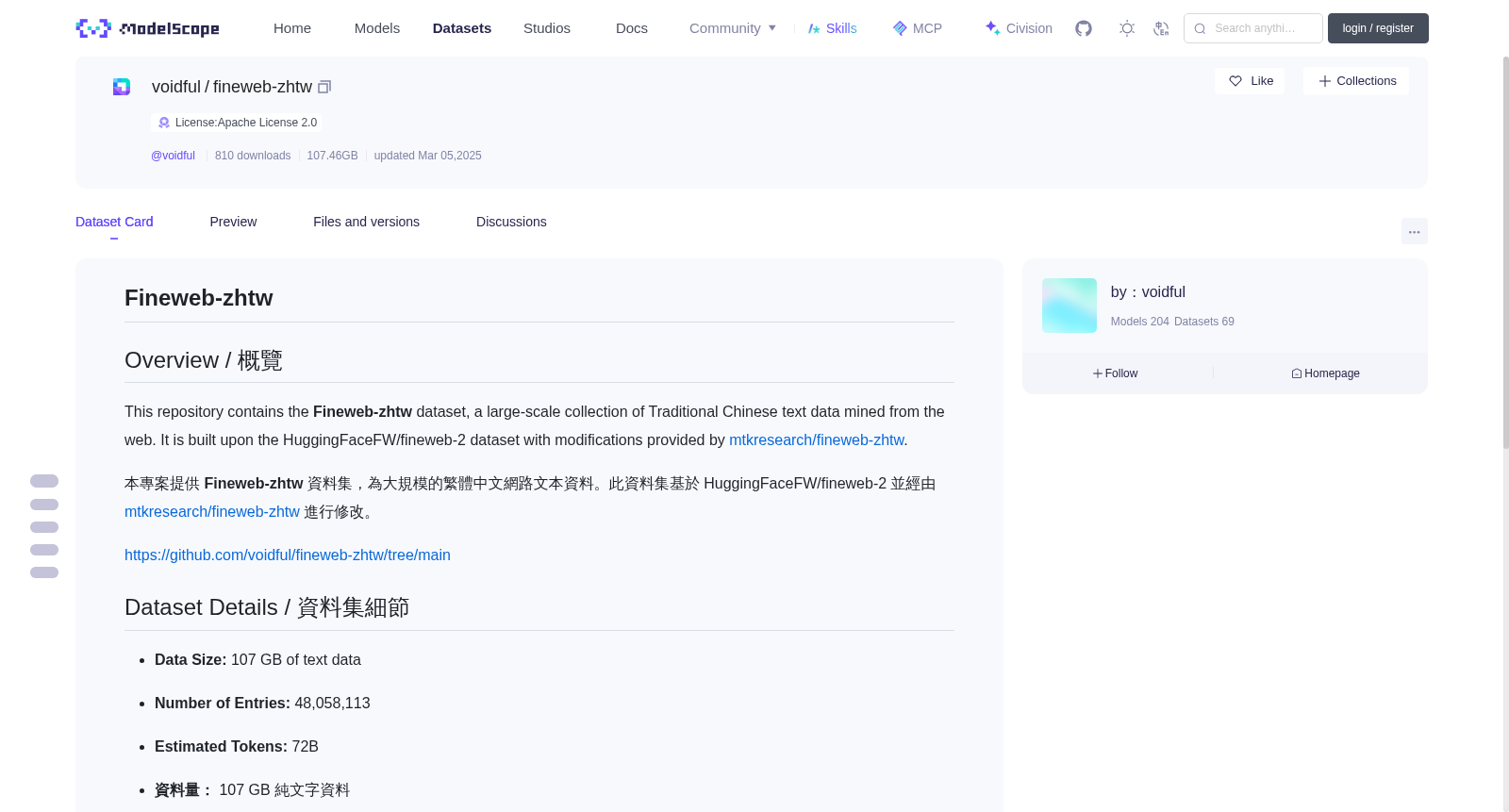Image resolution: width=1509 pixels, height=812 pixels.
Task: Select the Dataset Card tab
Action: pos(114,222)
